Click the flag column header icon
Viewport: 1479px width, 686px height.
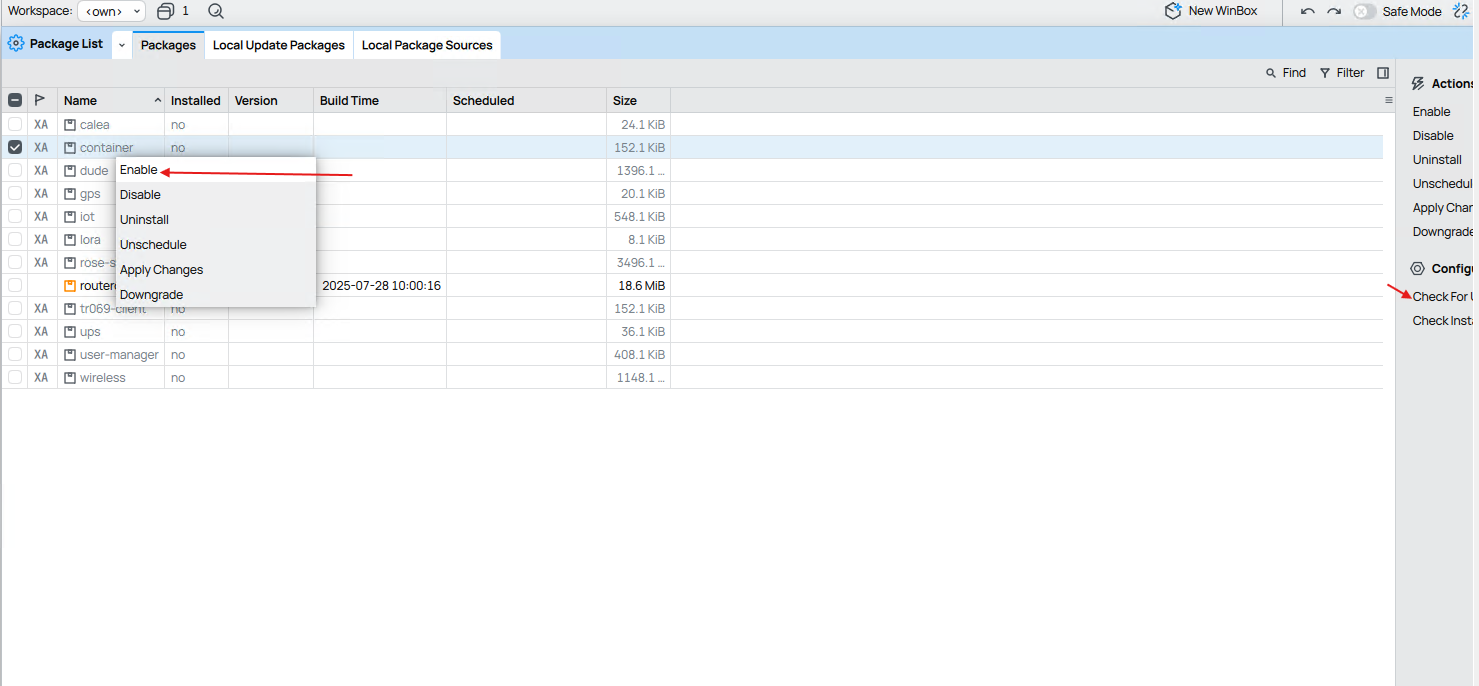(x=40, y=100)
